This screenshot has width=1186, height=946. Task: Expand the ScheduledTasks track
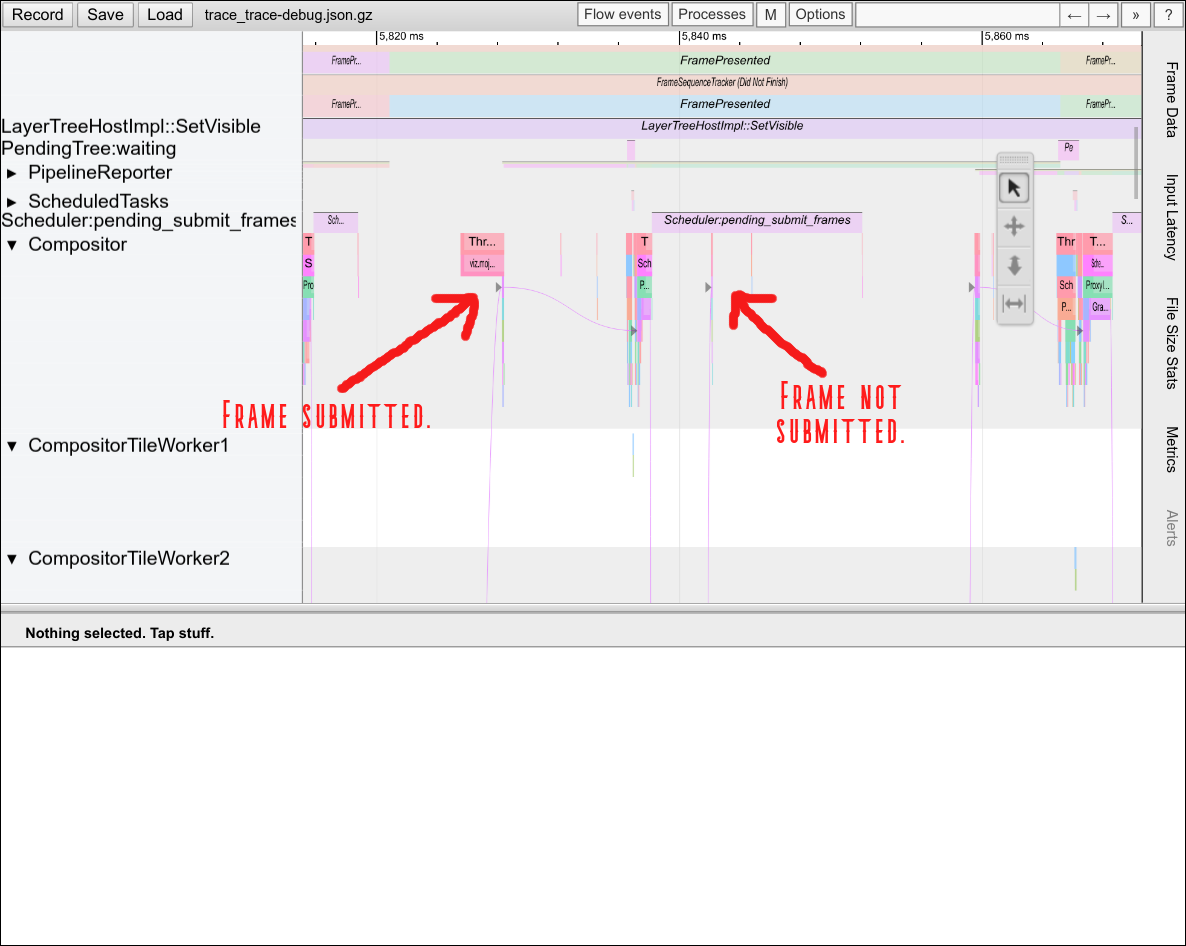tap(12, 202)
